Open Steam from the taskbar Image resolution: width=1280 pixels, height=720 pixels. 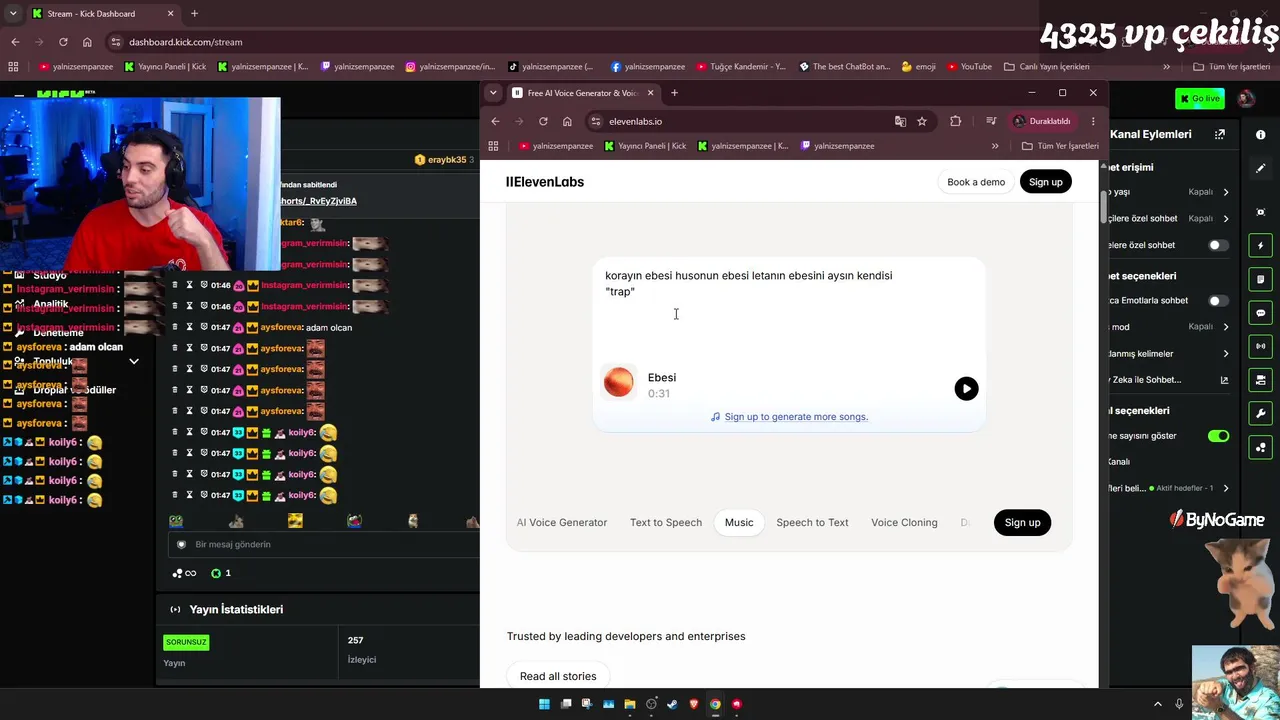point(672,704)
